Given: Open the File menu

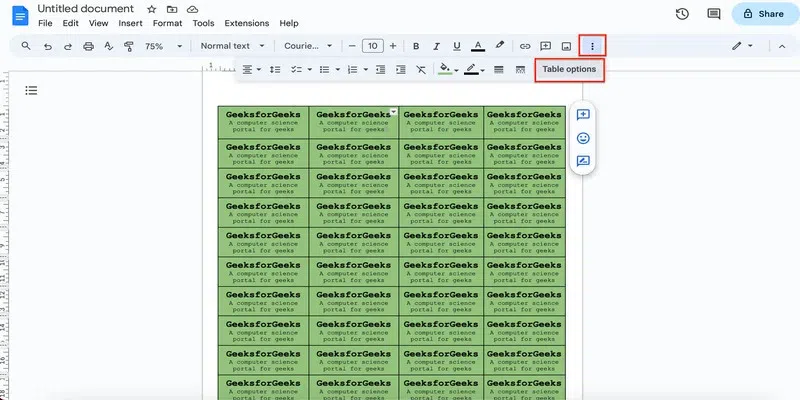Looking at the screenshot, I should point(45,23).
